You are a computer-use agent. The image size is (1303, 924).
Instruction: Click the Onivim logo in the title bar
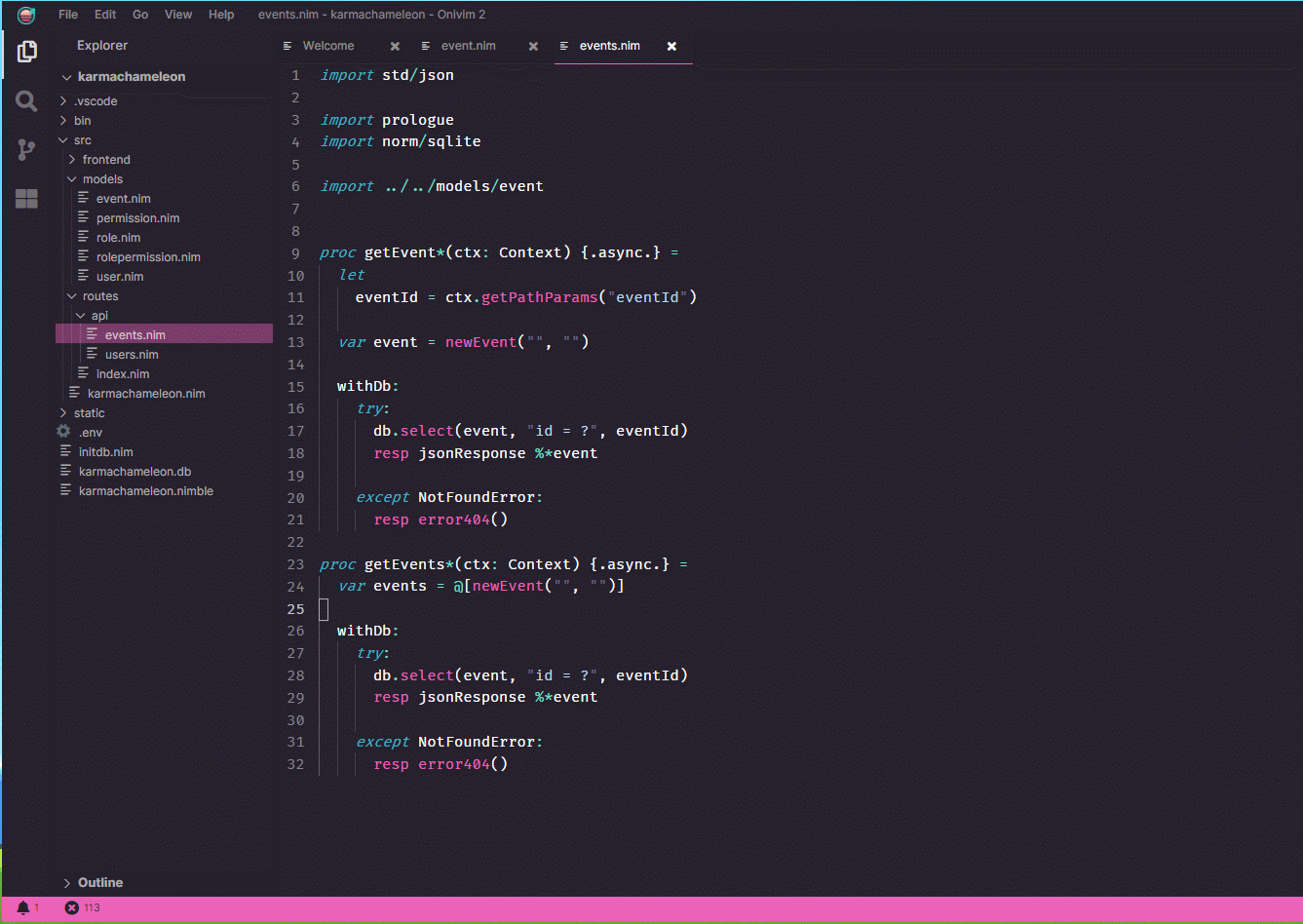point(27,15)
